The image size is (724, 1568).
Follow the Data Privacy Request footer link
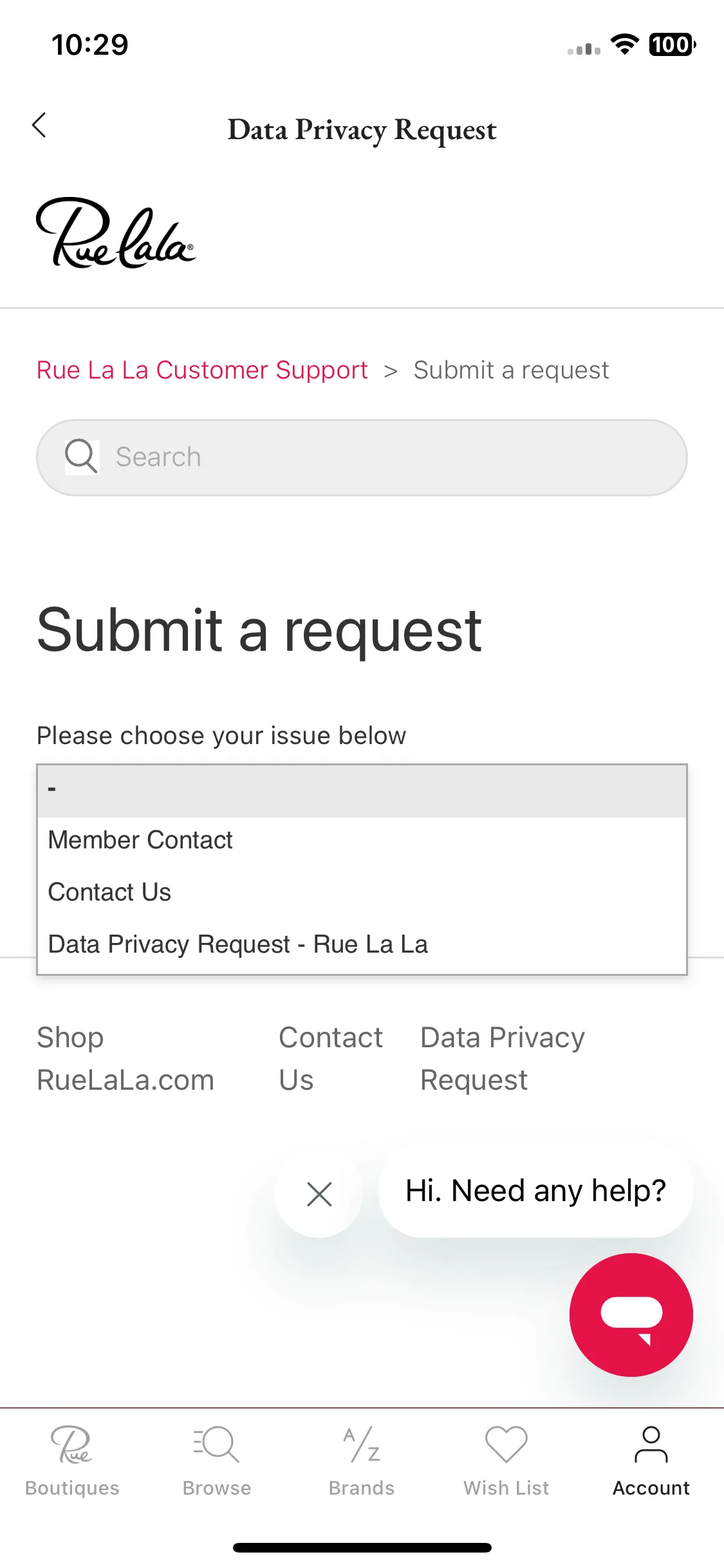pos(503,1059)
